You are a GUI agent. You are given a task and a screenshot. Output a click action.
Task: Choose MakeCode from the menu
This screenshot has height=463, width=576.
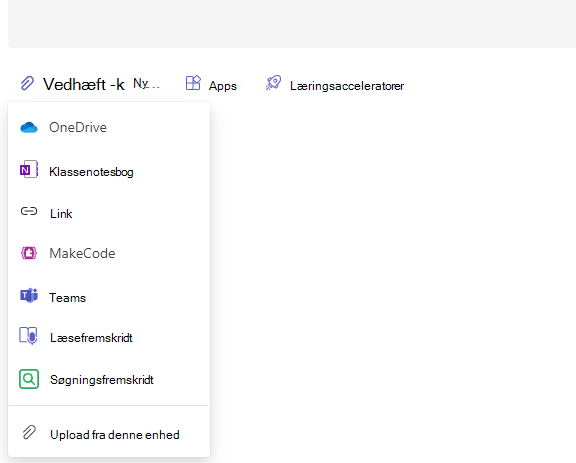coord(82,254)
